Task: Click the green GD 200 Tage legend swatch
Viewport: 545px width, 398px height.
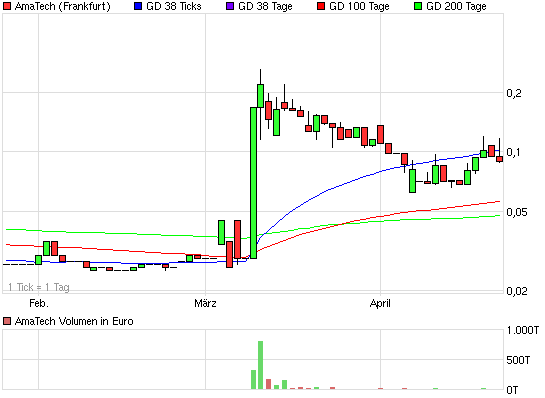Action: pyautogui.click(x=418, y=6)
